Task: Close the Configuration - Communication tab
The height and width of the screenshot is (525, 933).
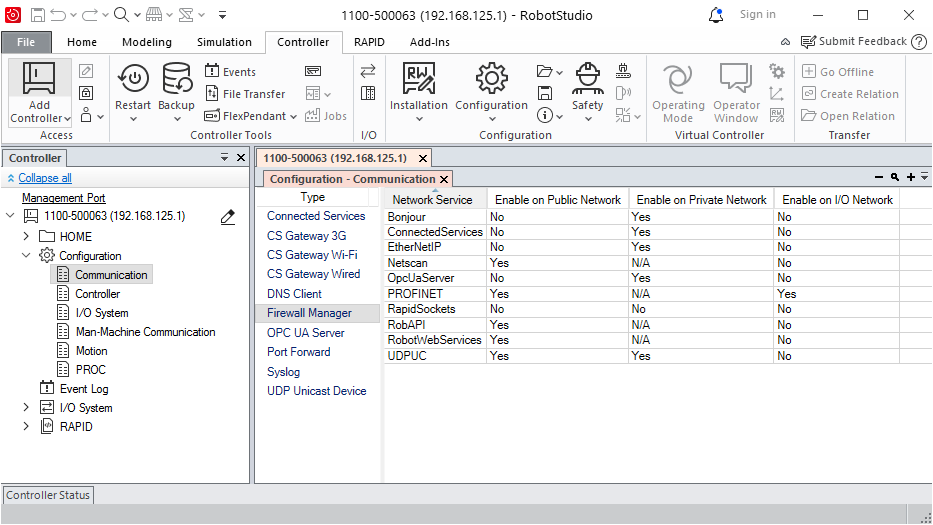Action: [444, 180]
